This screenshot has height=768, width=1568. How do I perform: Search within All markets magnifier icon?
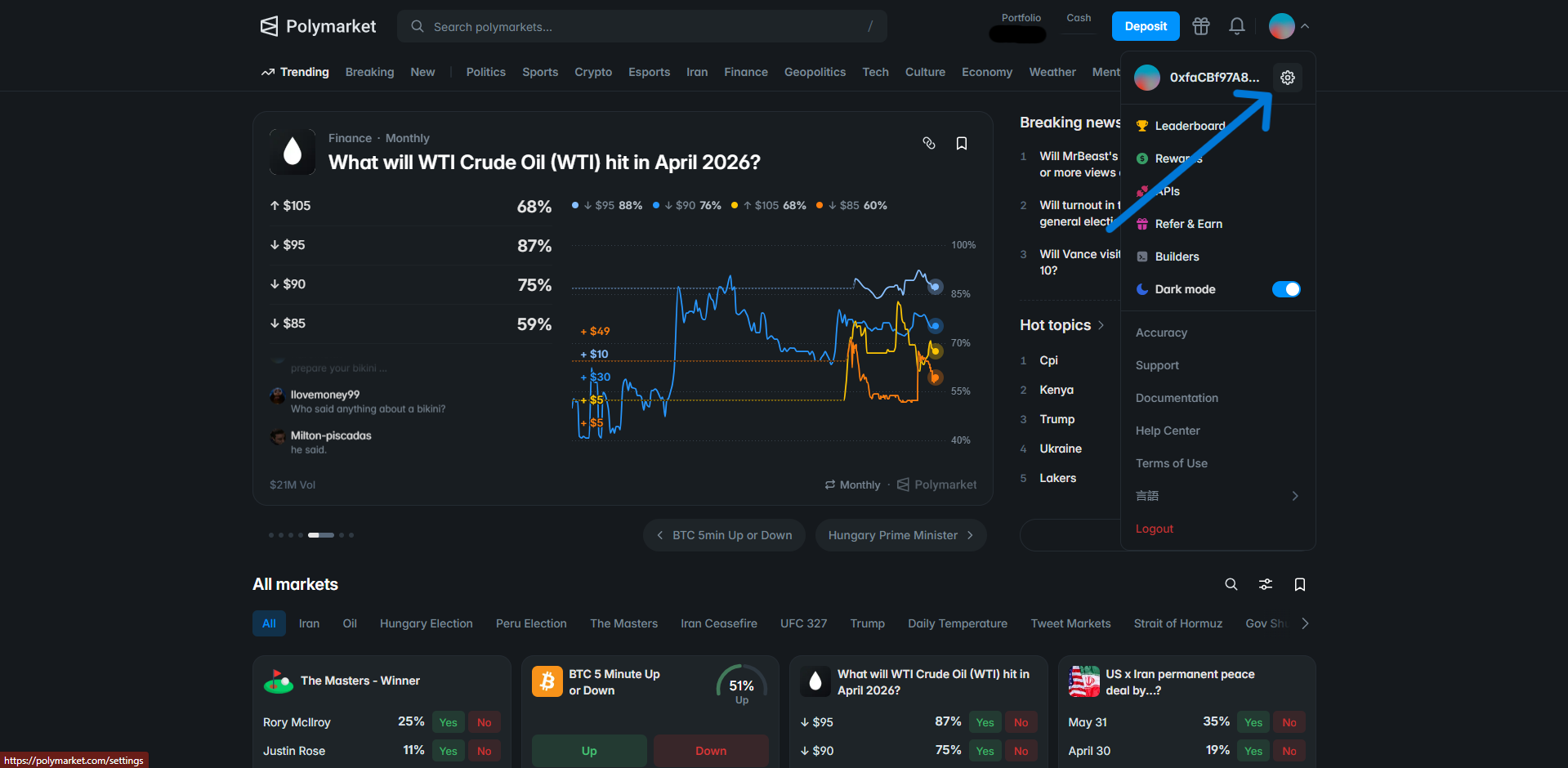(x=1231, y=584)
